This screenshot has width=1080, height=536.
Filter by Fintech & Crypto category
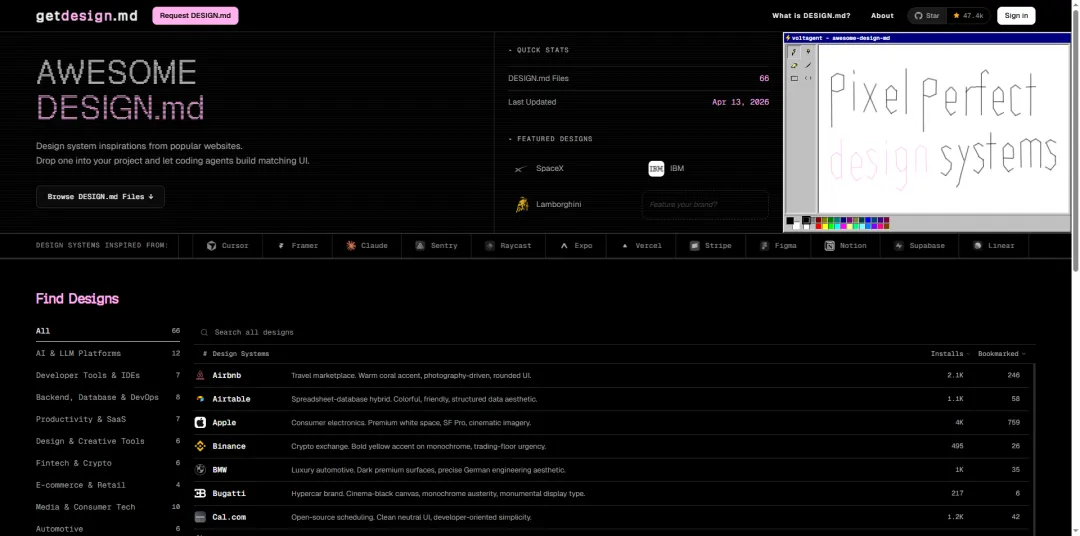(107, 463)
